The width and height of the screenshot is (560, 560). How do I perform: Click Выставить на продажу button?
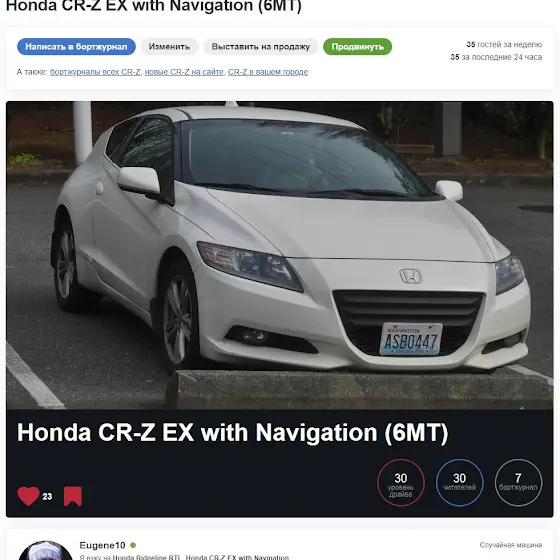pos(261,47)
